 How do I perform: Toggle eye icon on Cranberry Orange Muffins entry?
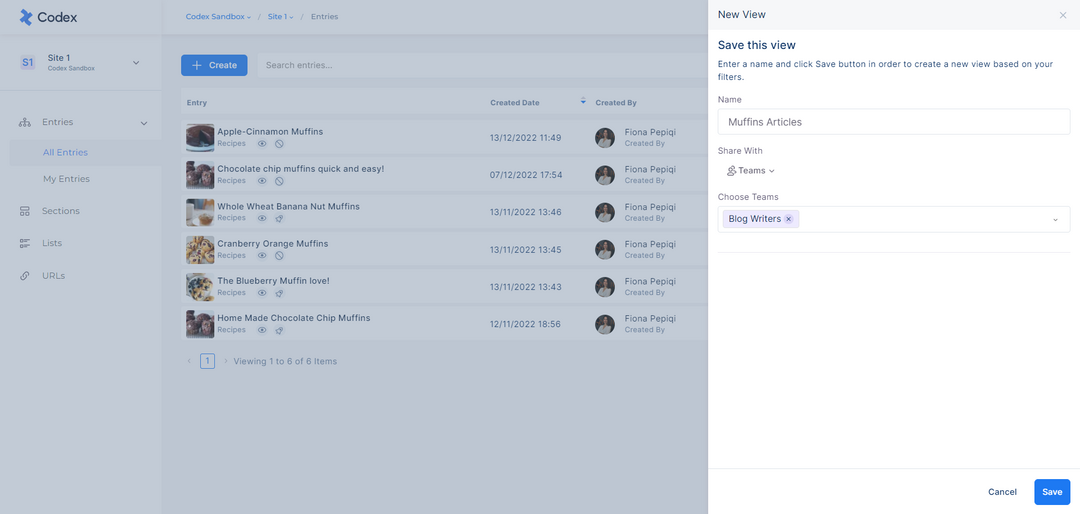(x=262, y=255)
